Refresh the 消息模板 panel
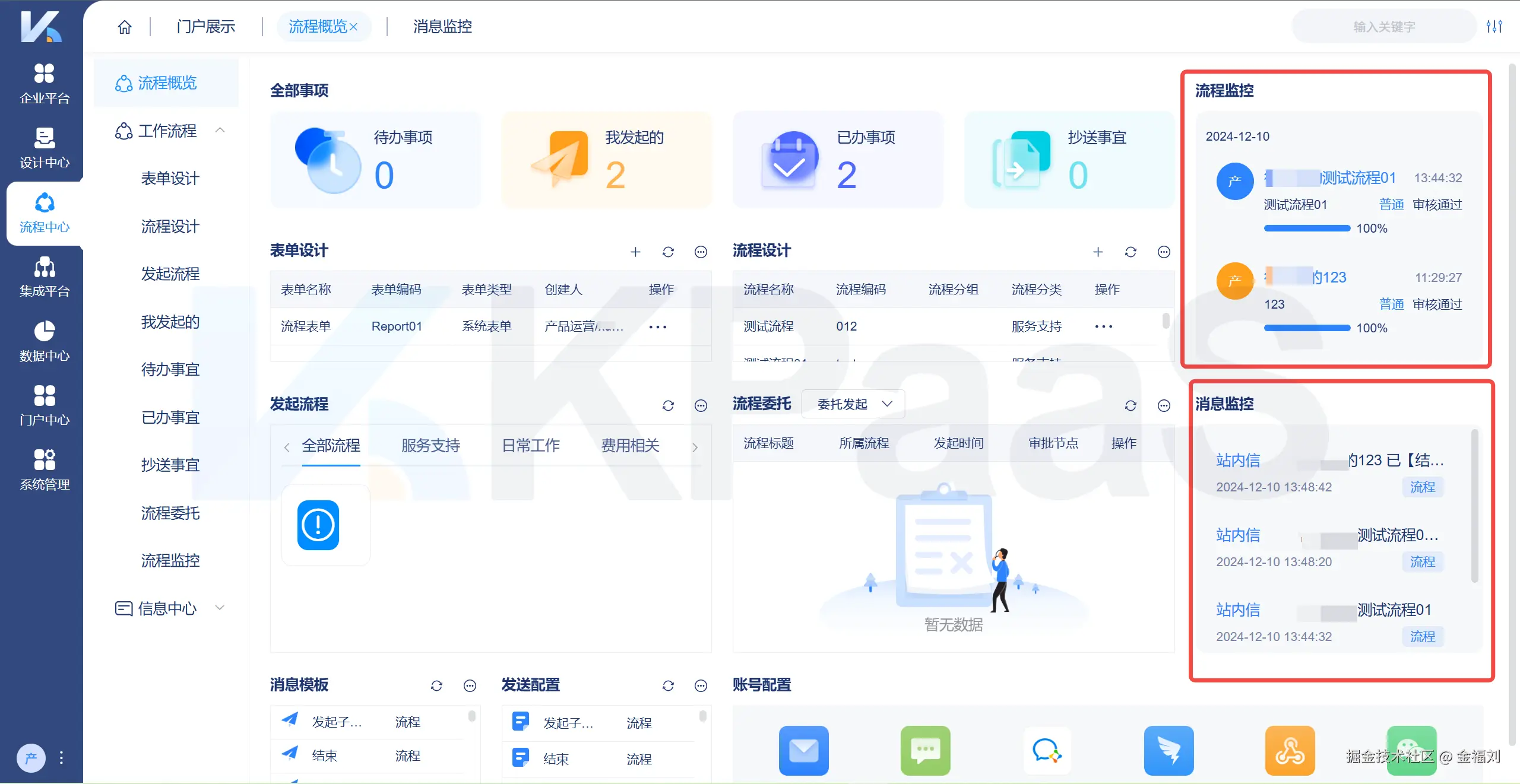The height and width of the screenshot is (784, 1520). click(x=436, y=686)
